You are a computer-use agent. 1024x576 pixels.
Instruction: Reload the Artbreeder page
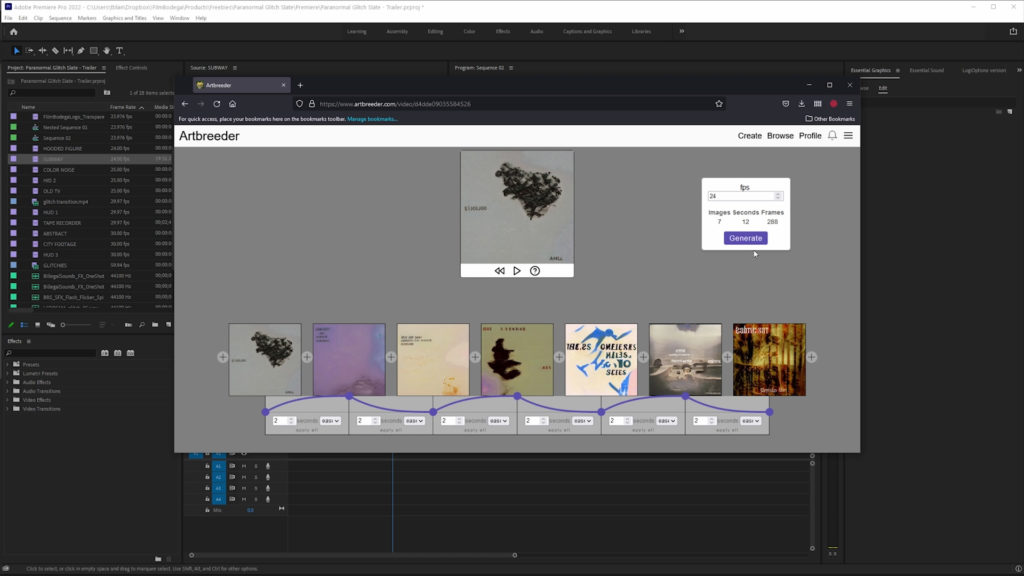tap(217, 104)
